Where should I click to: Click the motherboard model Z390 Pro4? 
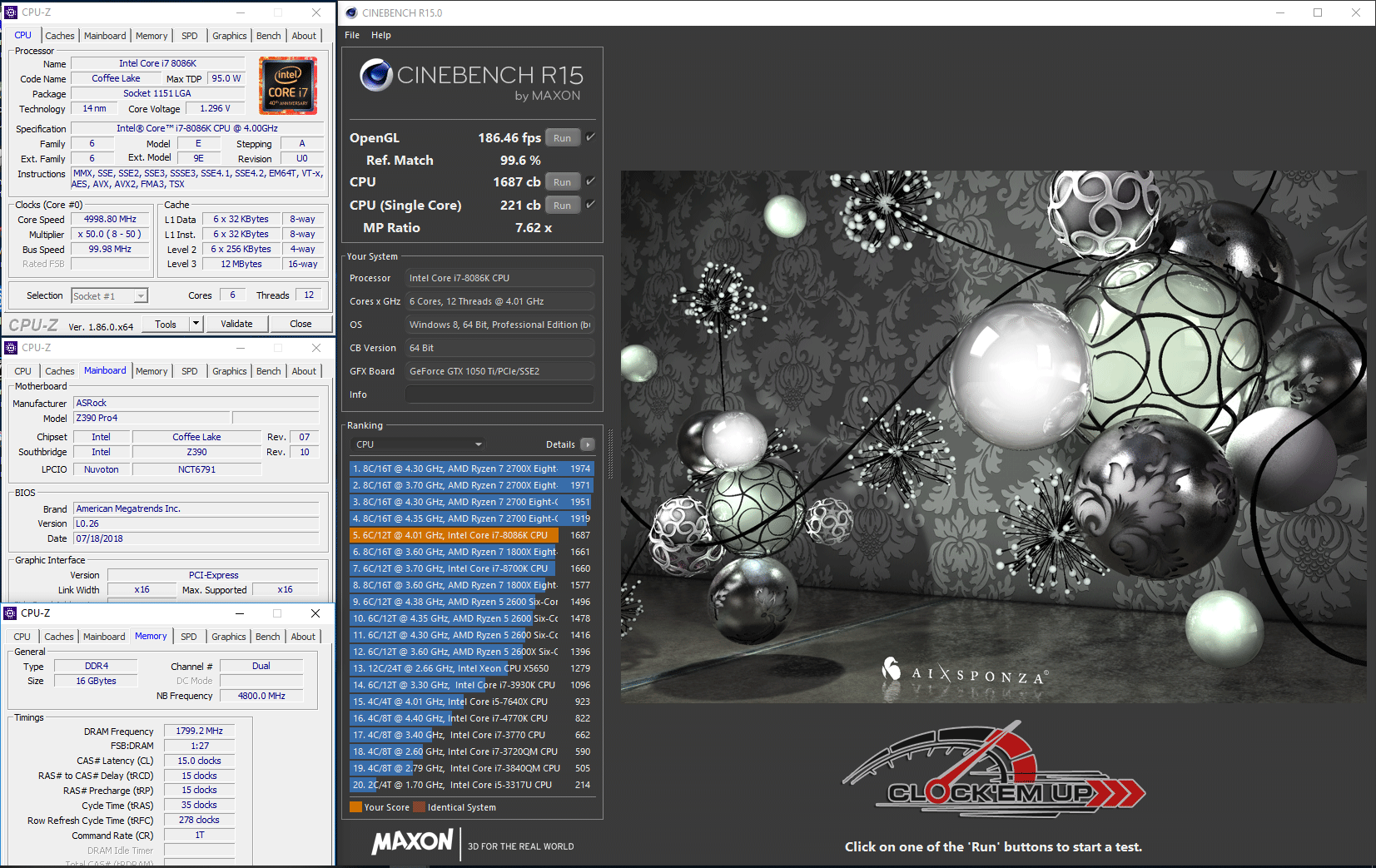[152, 418]
